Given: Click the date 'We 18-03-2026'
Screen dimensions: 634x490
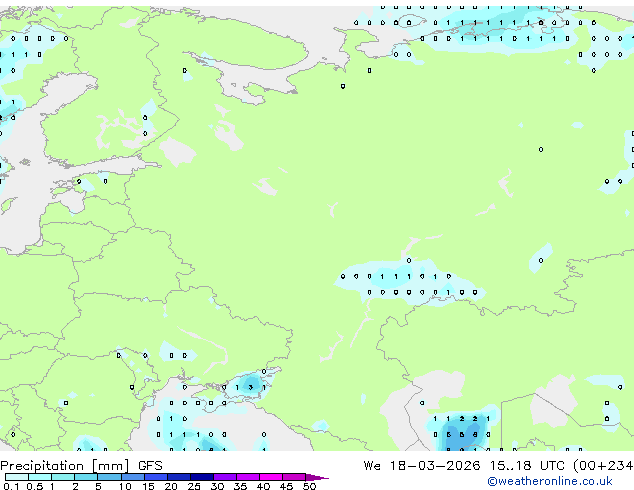Looking at the screenshot, I should tap(422, 466).
